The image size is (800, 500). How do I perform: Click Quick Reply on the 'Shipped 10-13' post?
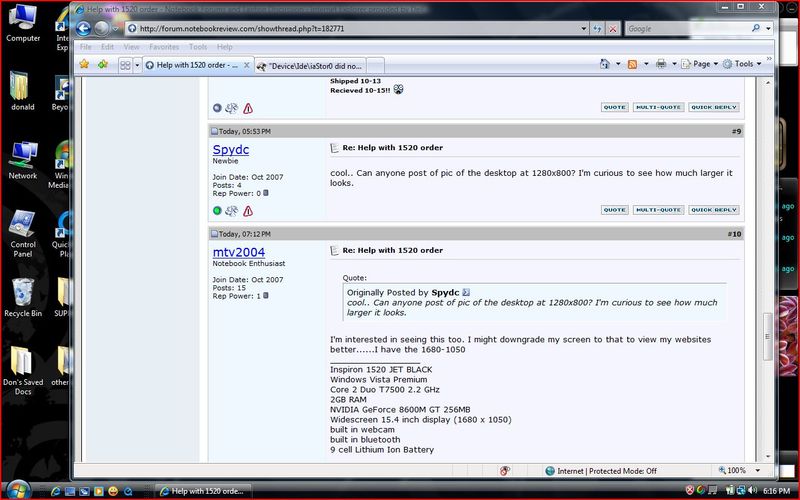(x=714, y=107)
